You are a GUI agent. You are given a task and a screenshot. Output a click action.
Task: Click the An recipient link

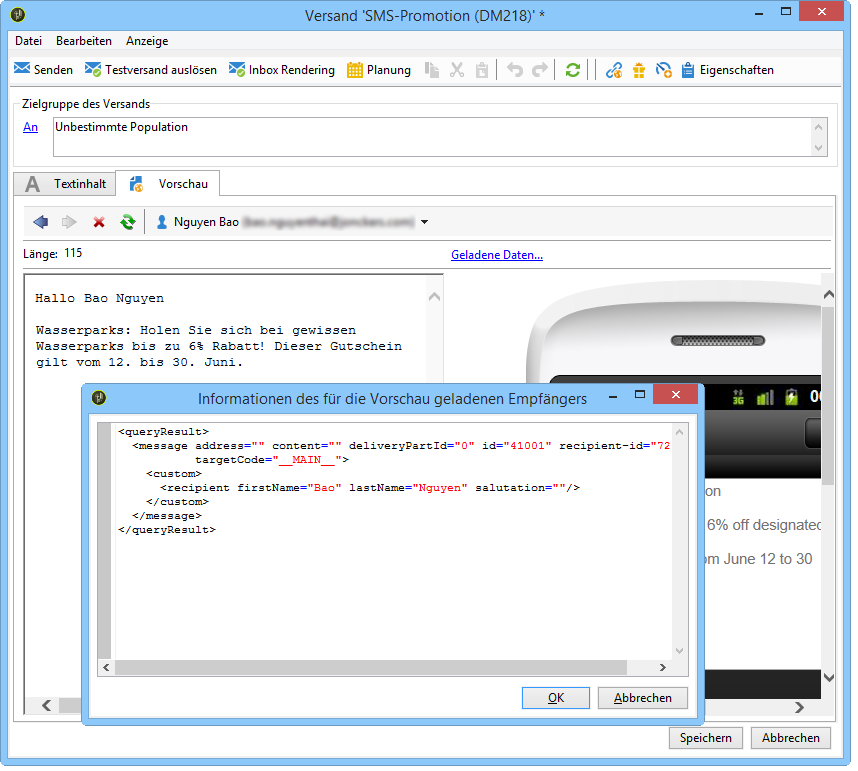[x=31, y=127]
